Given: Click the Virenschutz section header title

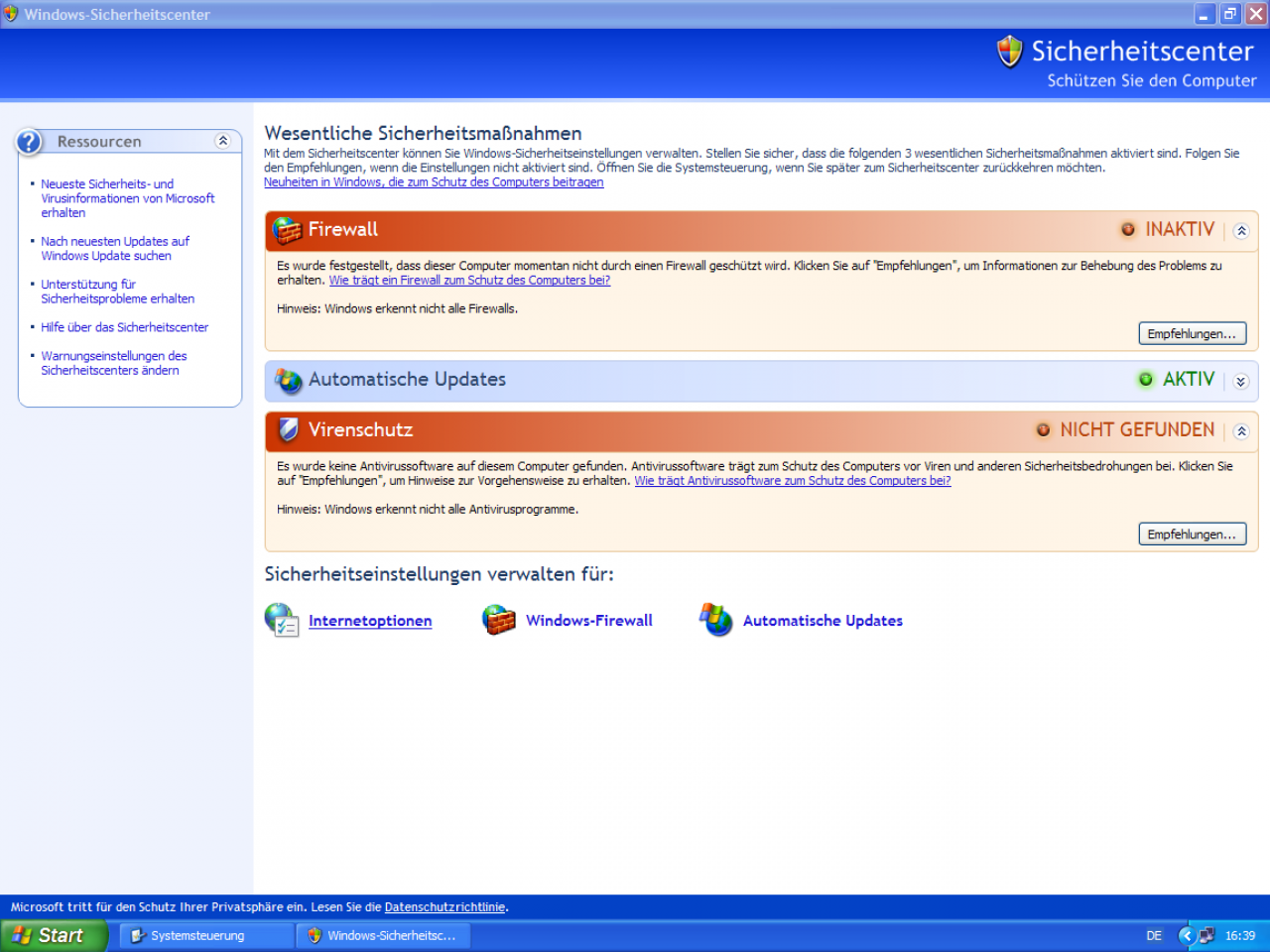Looking at the screenshot, I should tap(360, 429).
